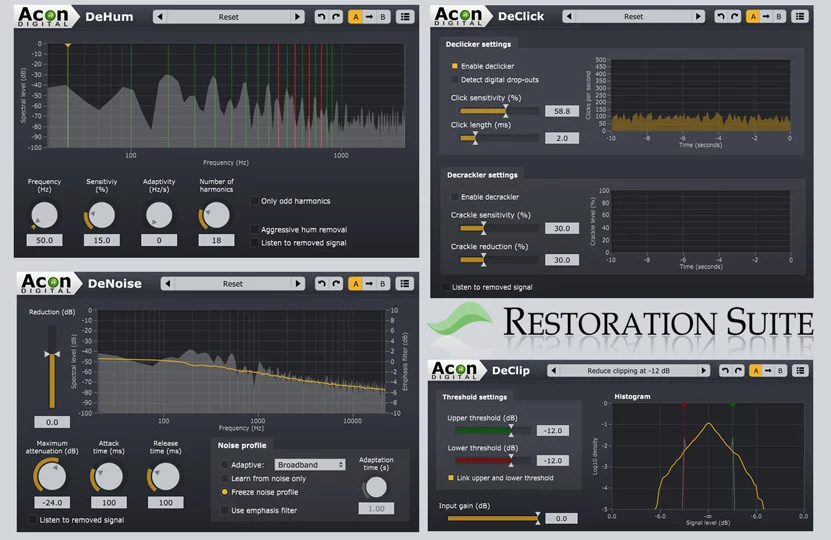Check Enable decrackler
831x540 pixels.
[x=454, y=197]
